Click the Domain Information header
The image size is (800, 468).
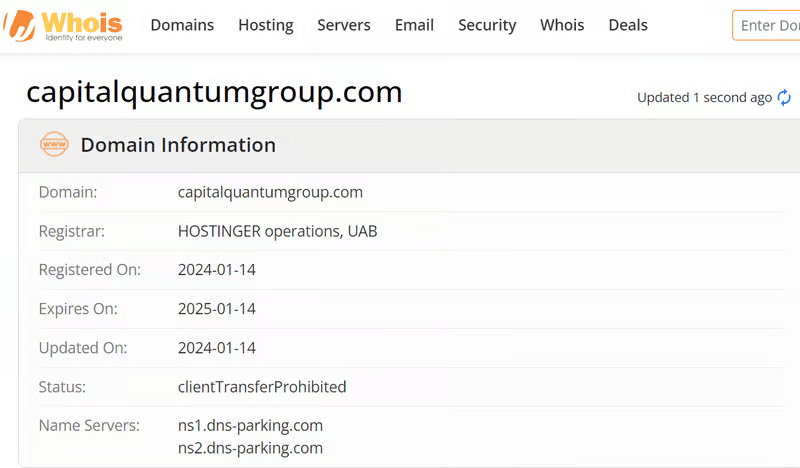pos(178,145)
